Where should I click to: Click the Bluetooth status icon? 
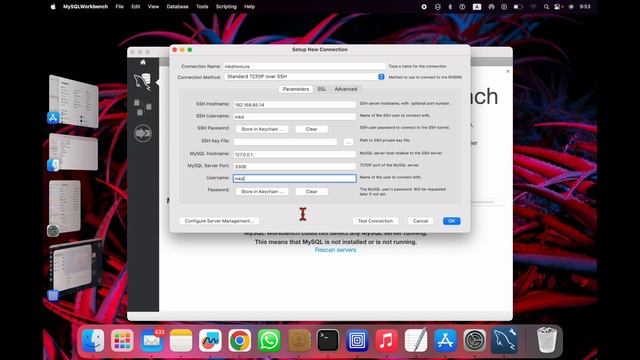(450, 7)
